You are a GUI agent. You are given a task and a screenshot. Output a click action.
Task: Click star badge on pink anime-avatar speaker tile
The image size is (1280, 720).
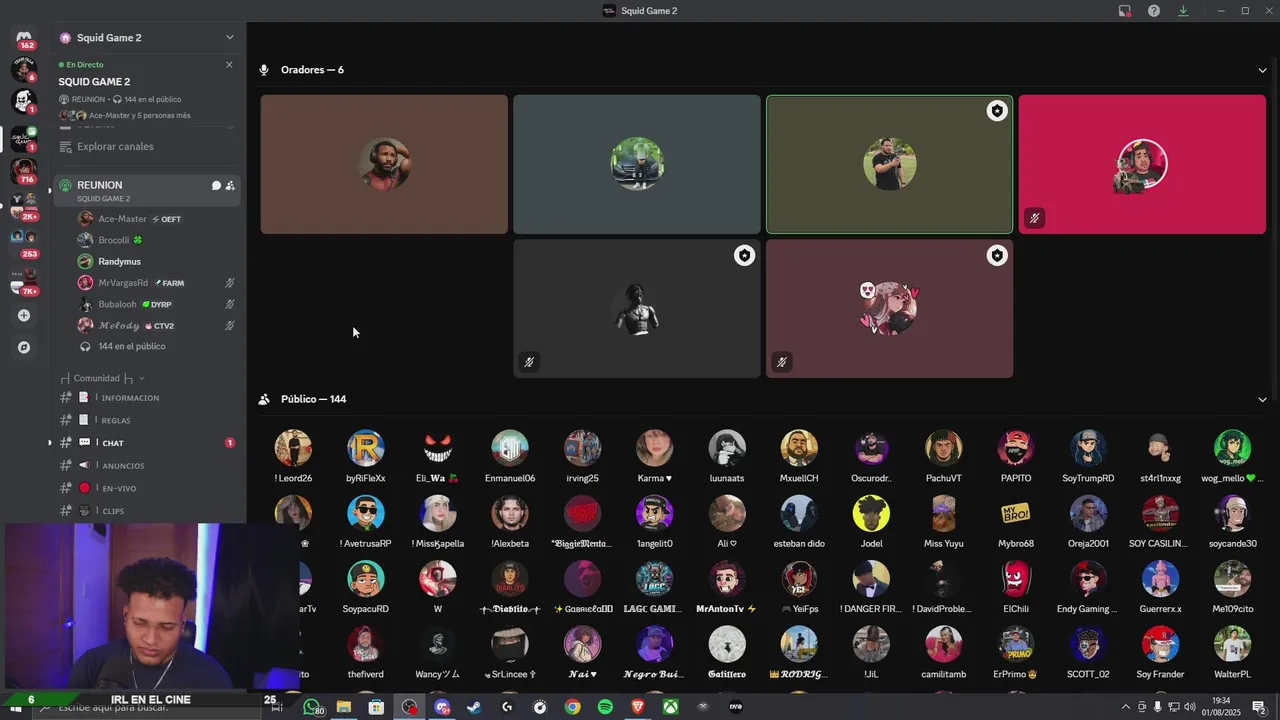(x=996, y=256)
